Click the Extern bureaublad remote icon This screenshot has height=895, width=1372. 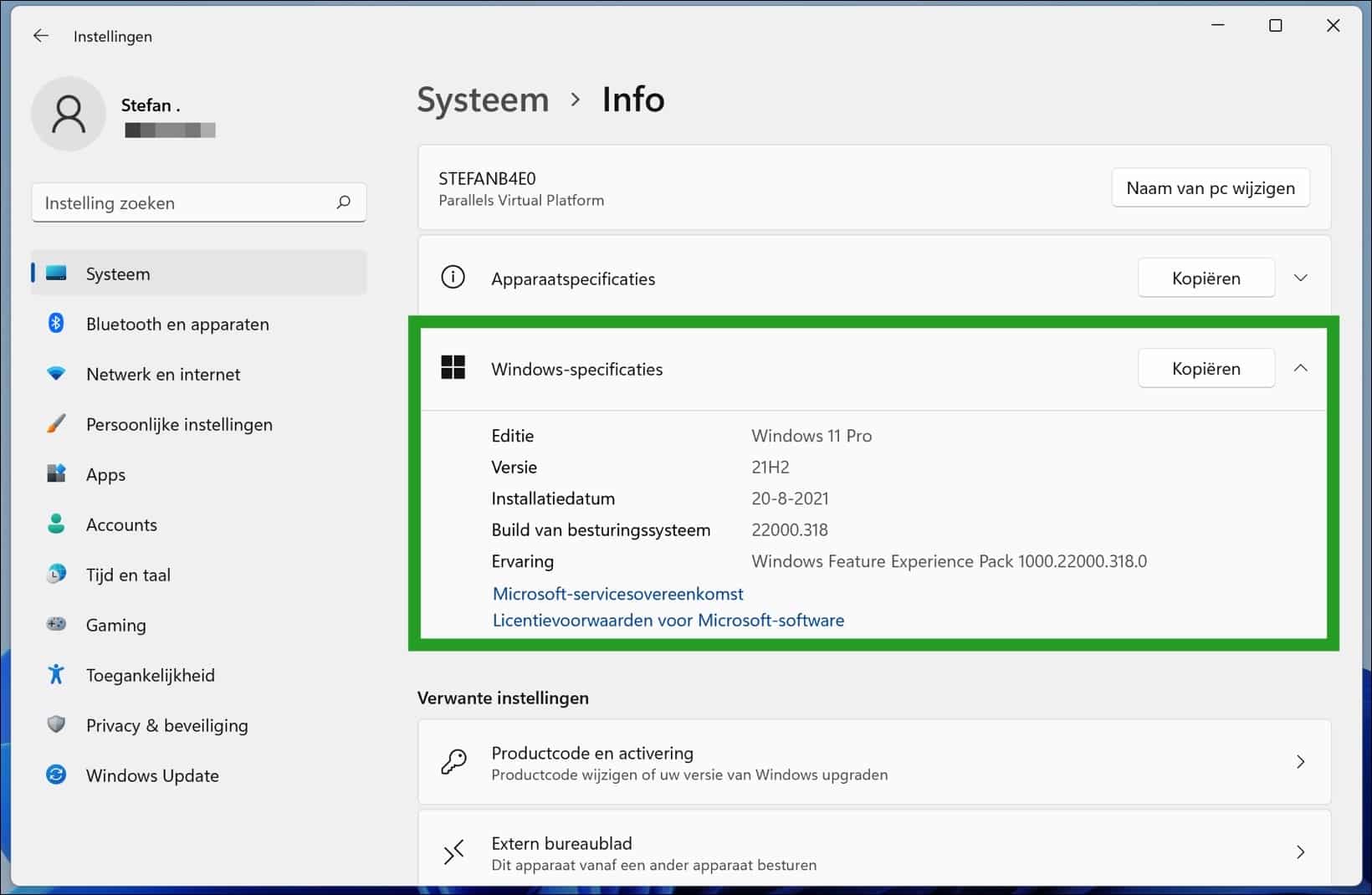(x=453, y=852)
